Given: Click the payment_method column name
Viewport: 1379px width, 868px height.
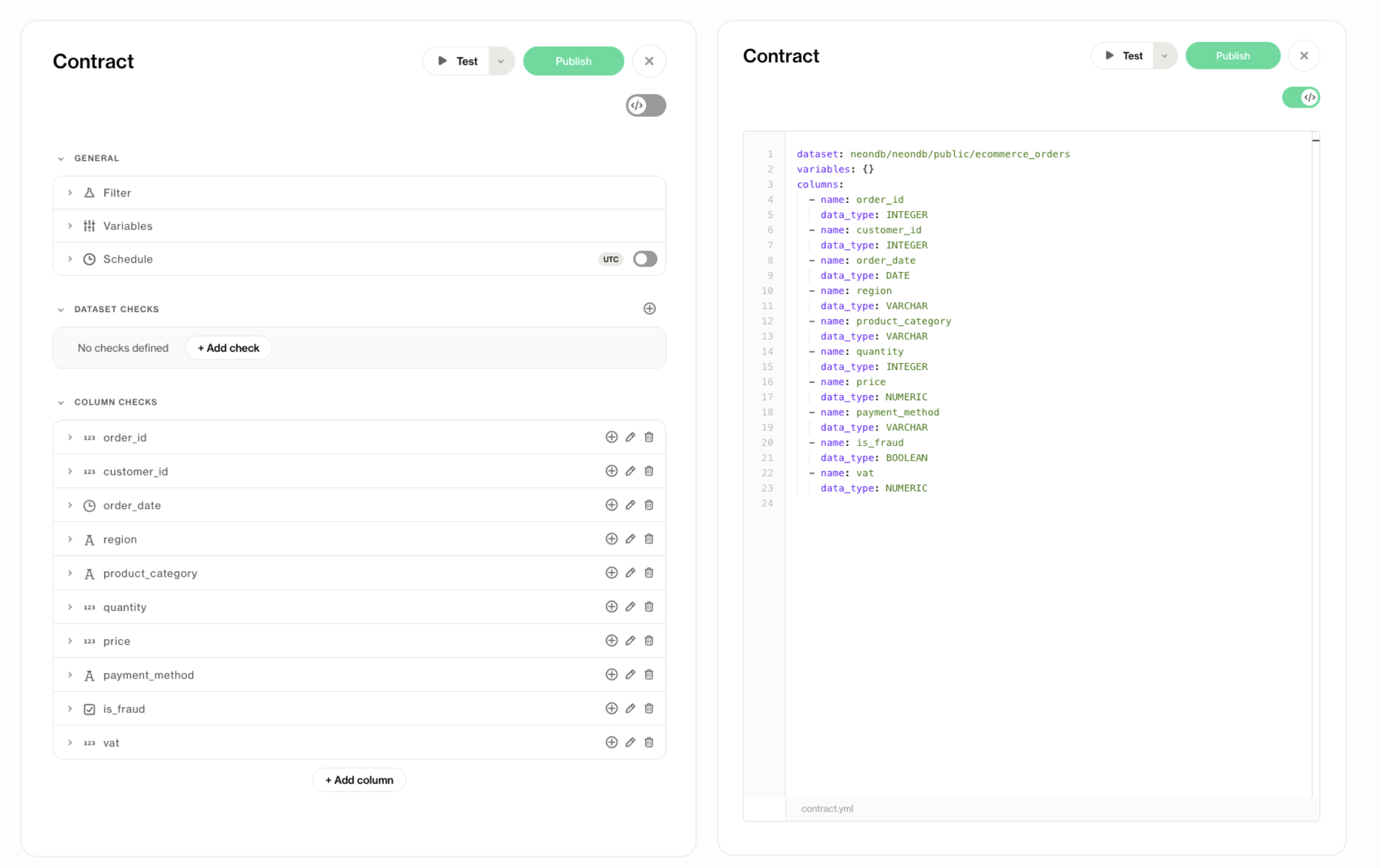Looking at the screenshot, I should (148, 675).
